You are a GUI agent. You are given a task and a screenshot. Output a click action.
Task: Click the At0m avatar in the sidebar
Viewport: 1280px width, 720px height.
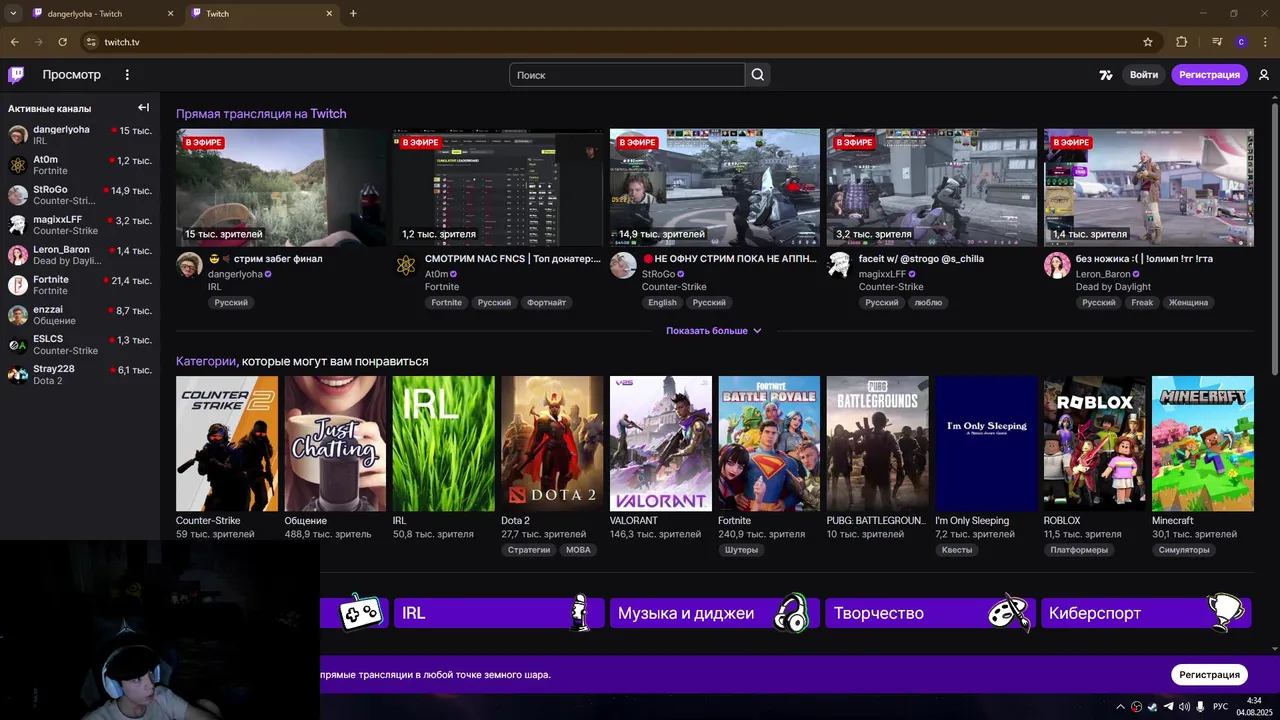[x=18, y=165]
